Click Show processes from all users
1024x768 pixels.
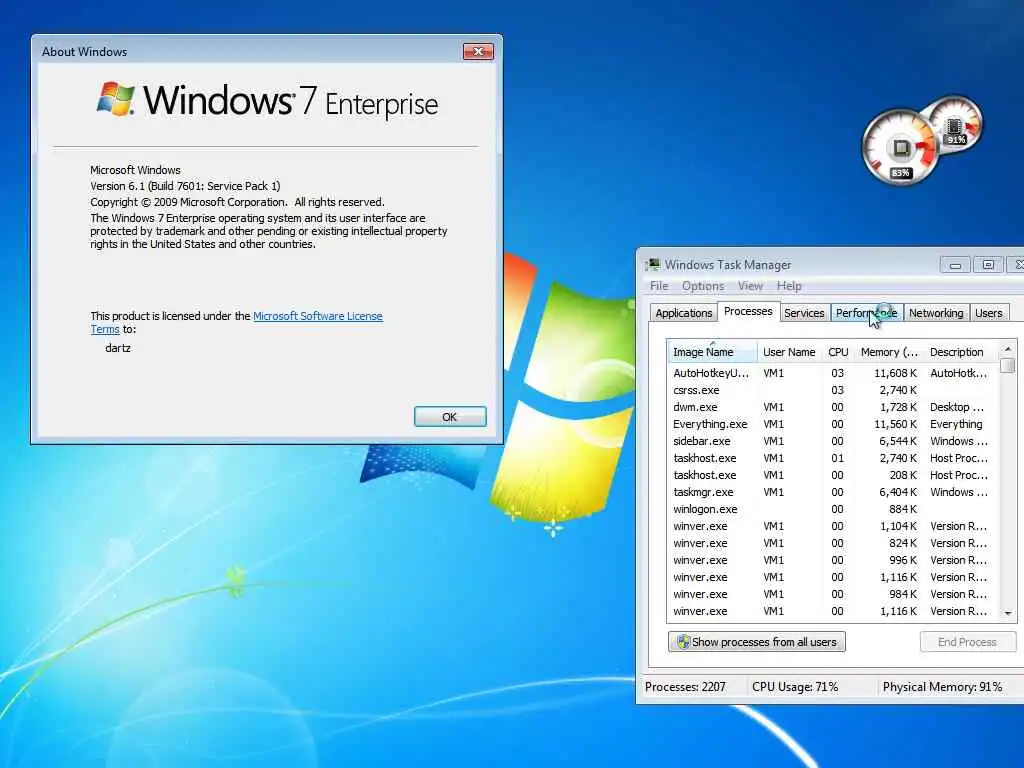(x=756, y=642)
